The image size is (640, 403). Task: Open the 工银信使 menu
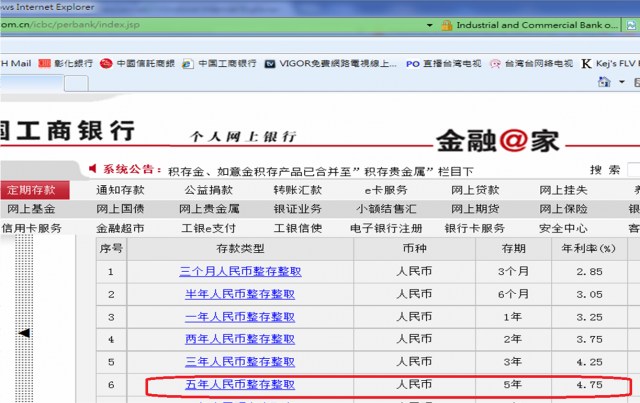tap(298, 228)
